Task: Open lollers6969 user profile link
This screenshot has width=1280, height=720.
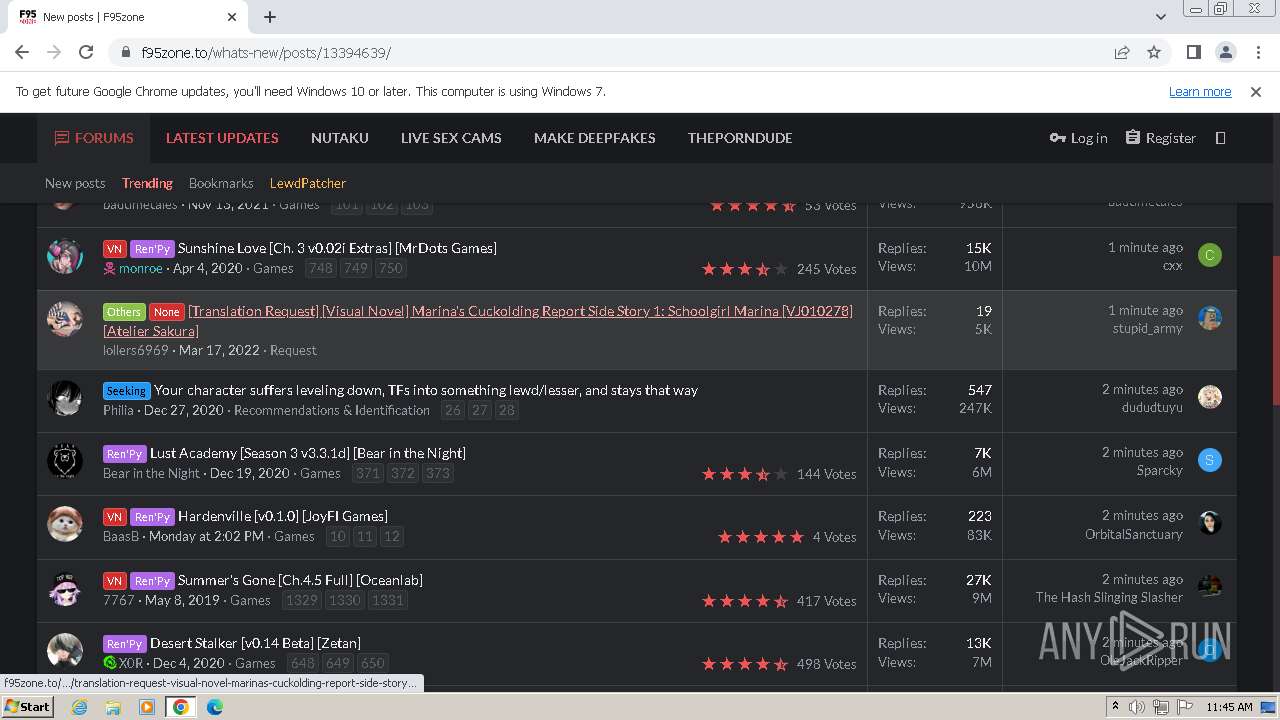Action: (136, 350)
